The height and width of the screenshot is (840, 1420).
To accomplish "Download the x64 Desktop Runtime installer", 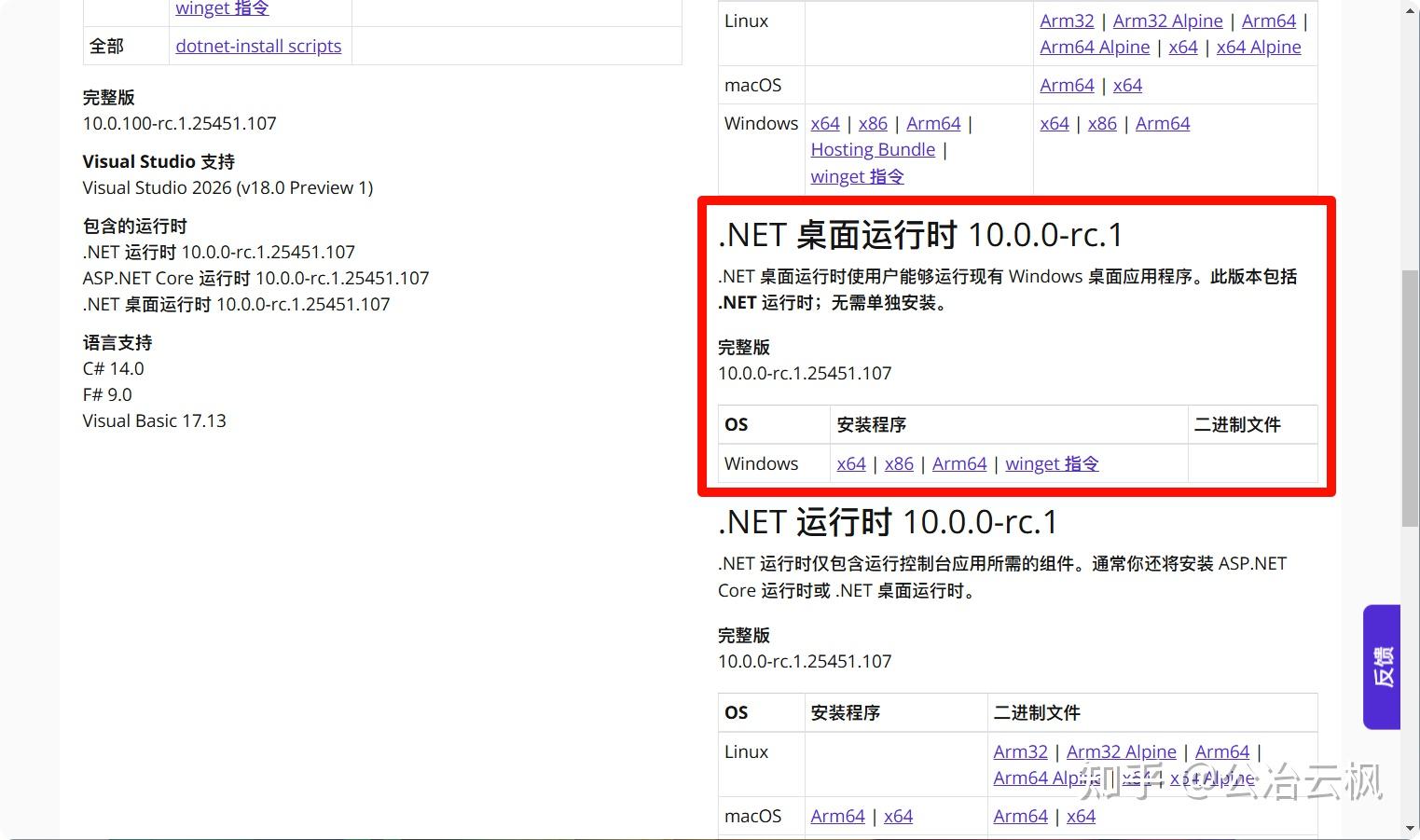I will [850, 463].
